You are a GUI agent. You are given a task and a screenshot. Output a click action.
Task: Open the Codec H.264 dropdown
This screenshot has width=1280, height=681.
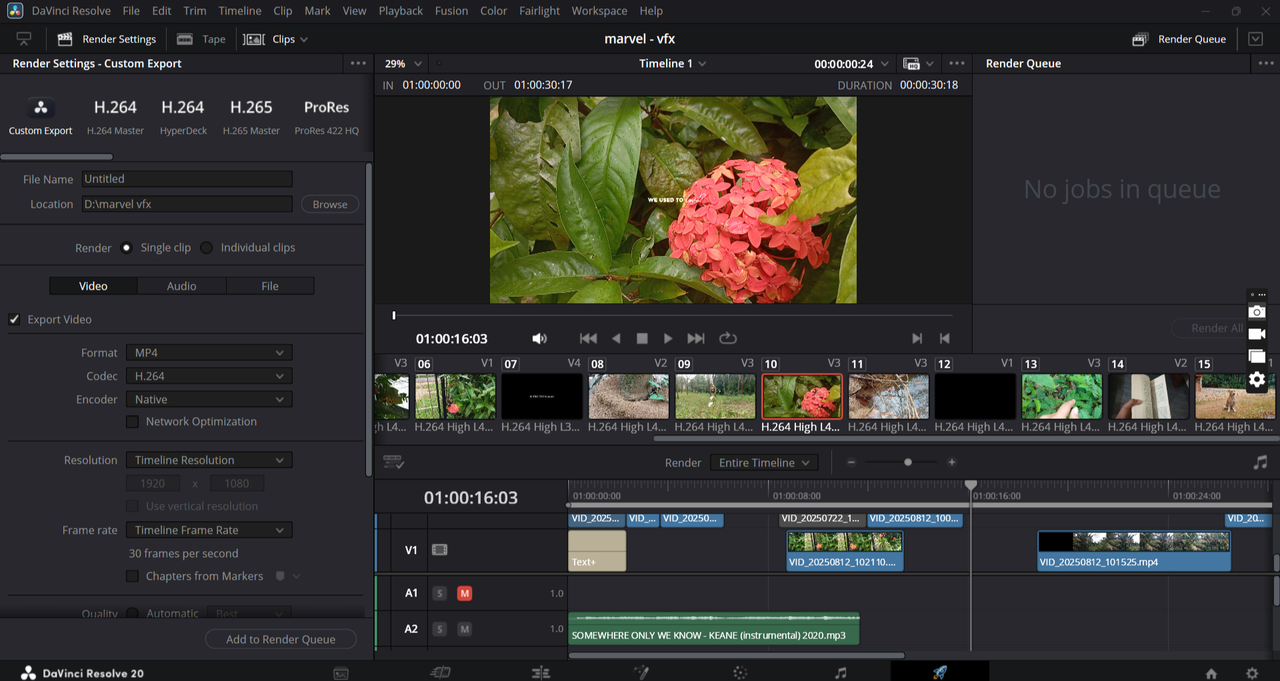209,376
